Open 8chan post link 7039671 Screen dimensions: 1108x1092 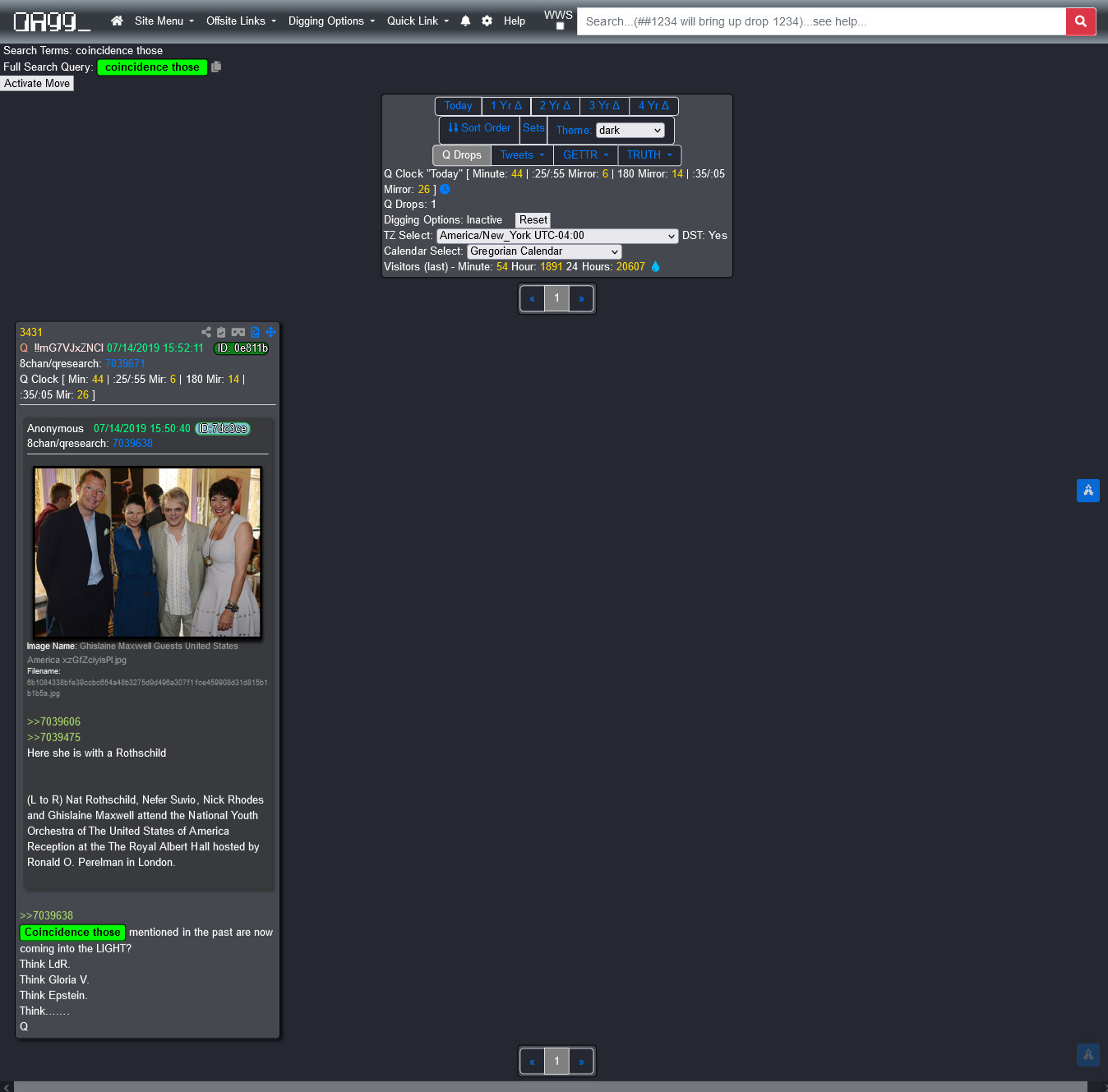125,364
